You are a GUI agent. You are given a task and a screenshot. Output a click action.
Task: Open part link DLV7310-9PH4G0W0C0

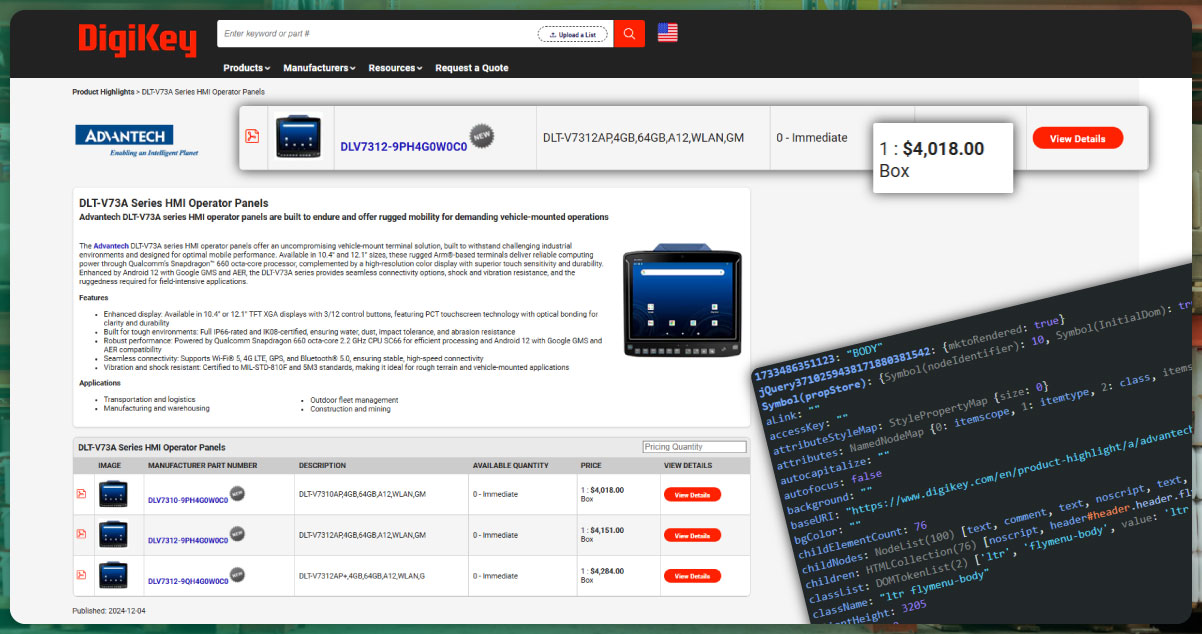188,500
